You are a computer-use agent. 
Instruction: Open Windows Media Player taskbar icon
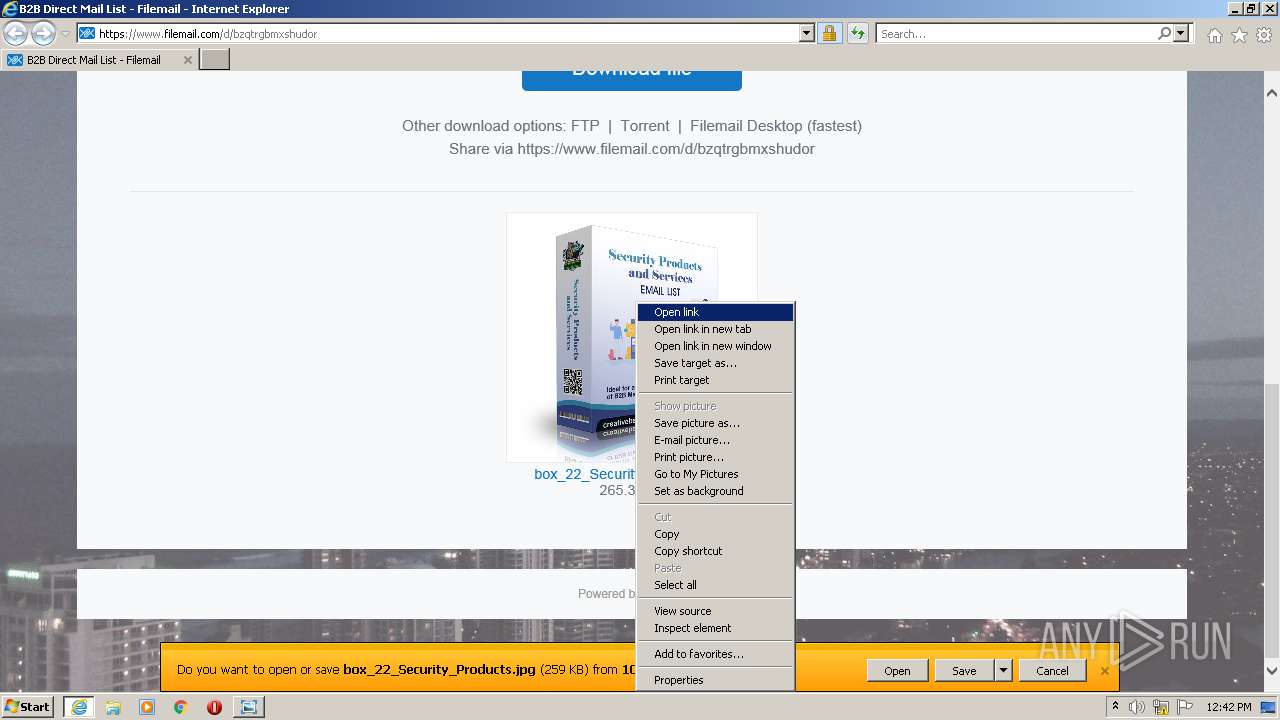coord(147,707)
